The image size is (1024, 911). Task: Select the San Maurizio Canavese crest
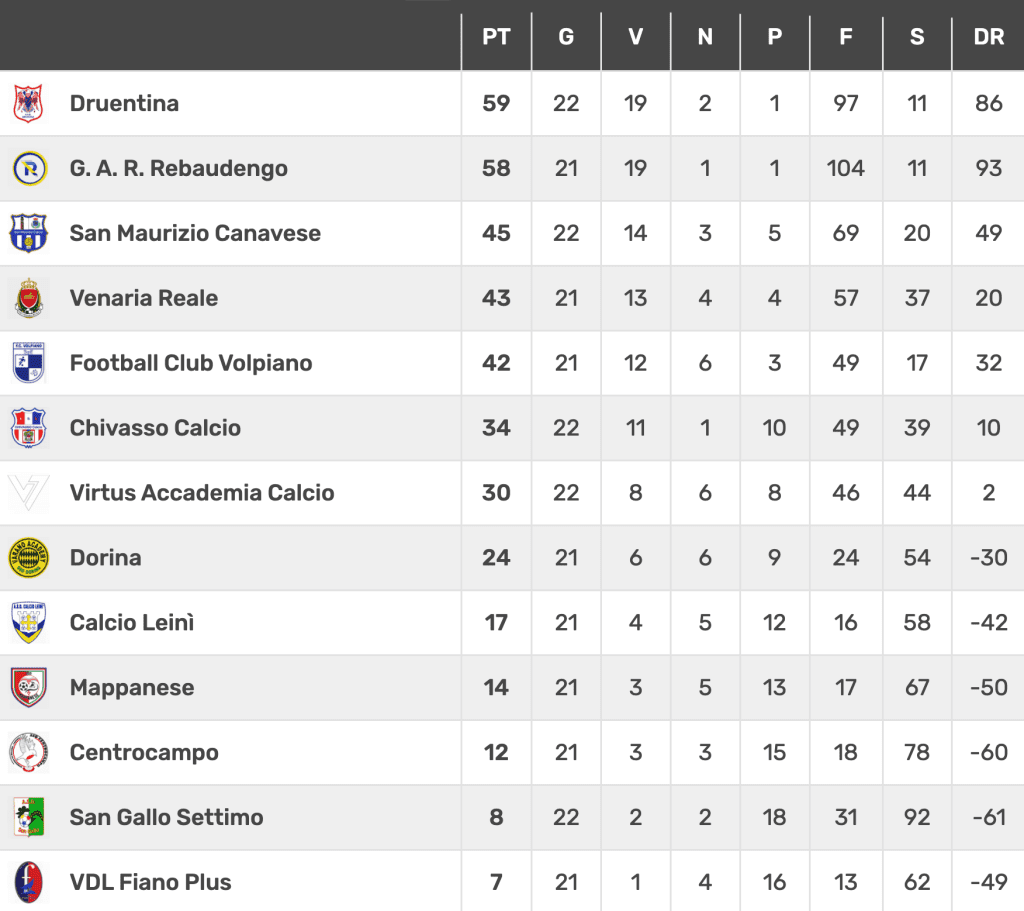pyautogui.click(x=29, y=232)
